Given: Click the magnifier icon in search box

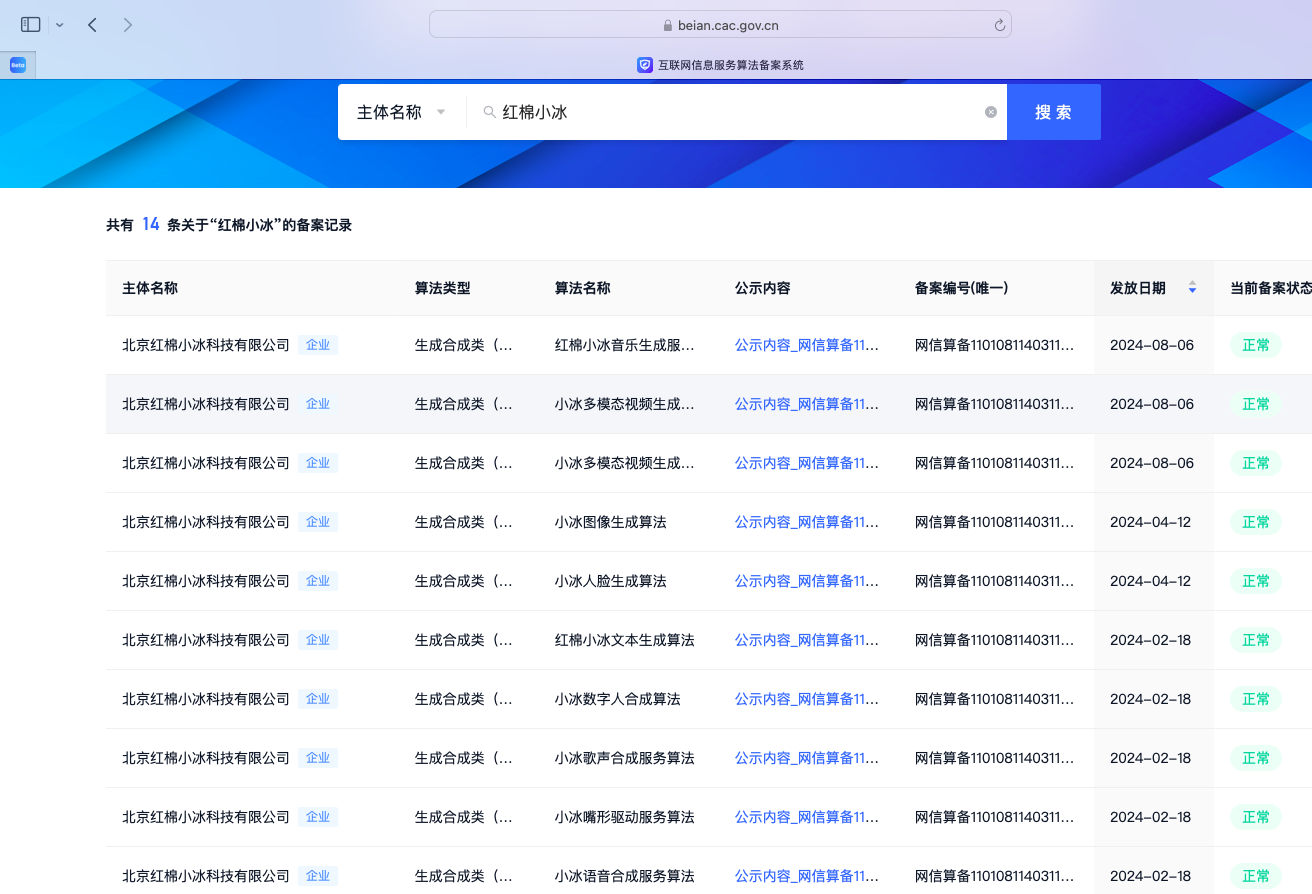Looking at the screenshot, I should [x=490, y=112].
